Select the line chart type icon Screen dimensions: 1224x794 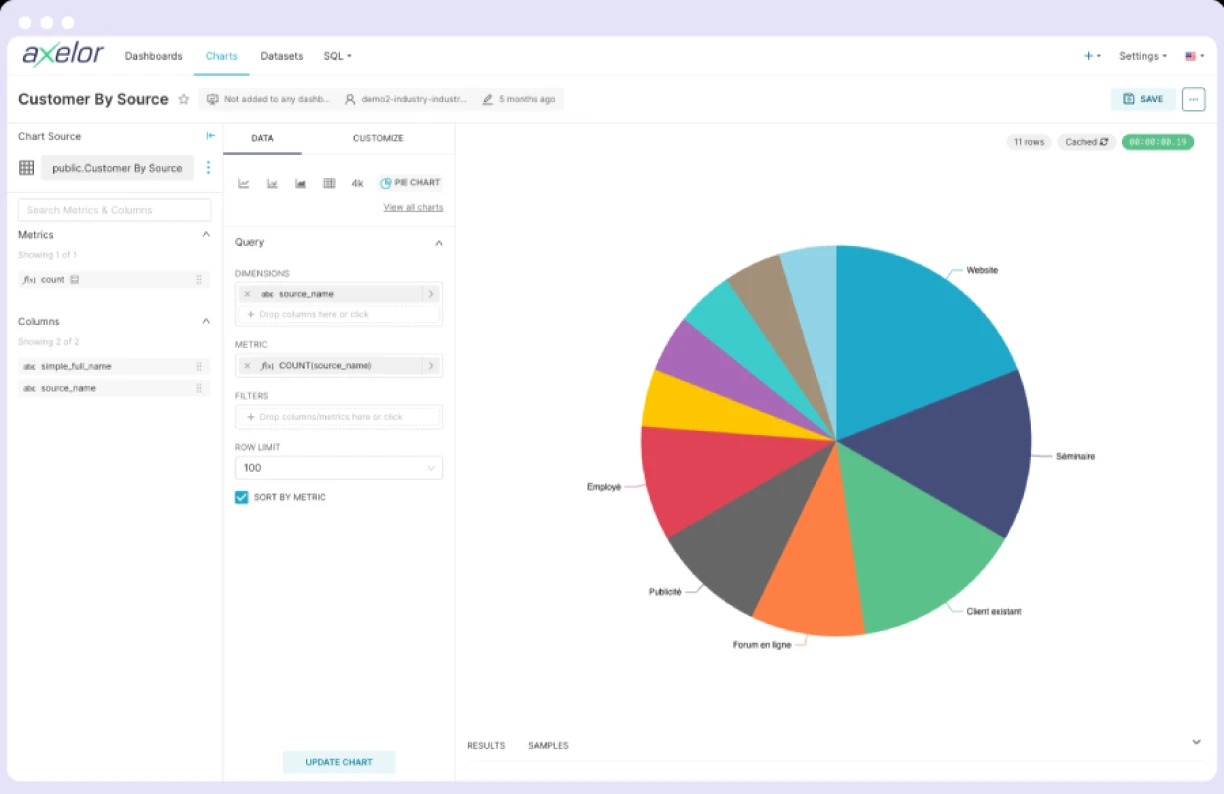pyautogui.click(x=243, y=182)
